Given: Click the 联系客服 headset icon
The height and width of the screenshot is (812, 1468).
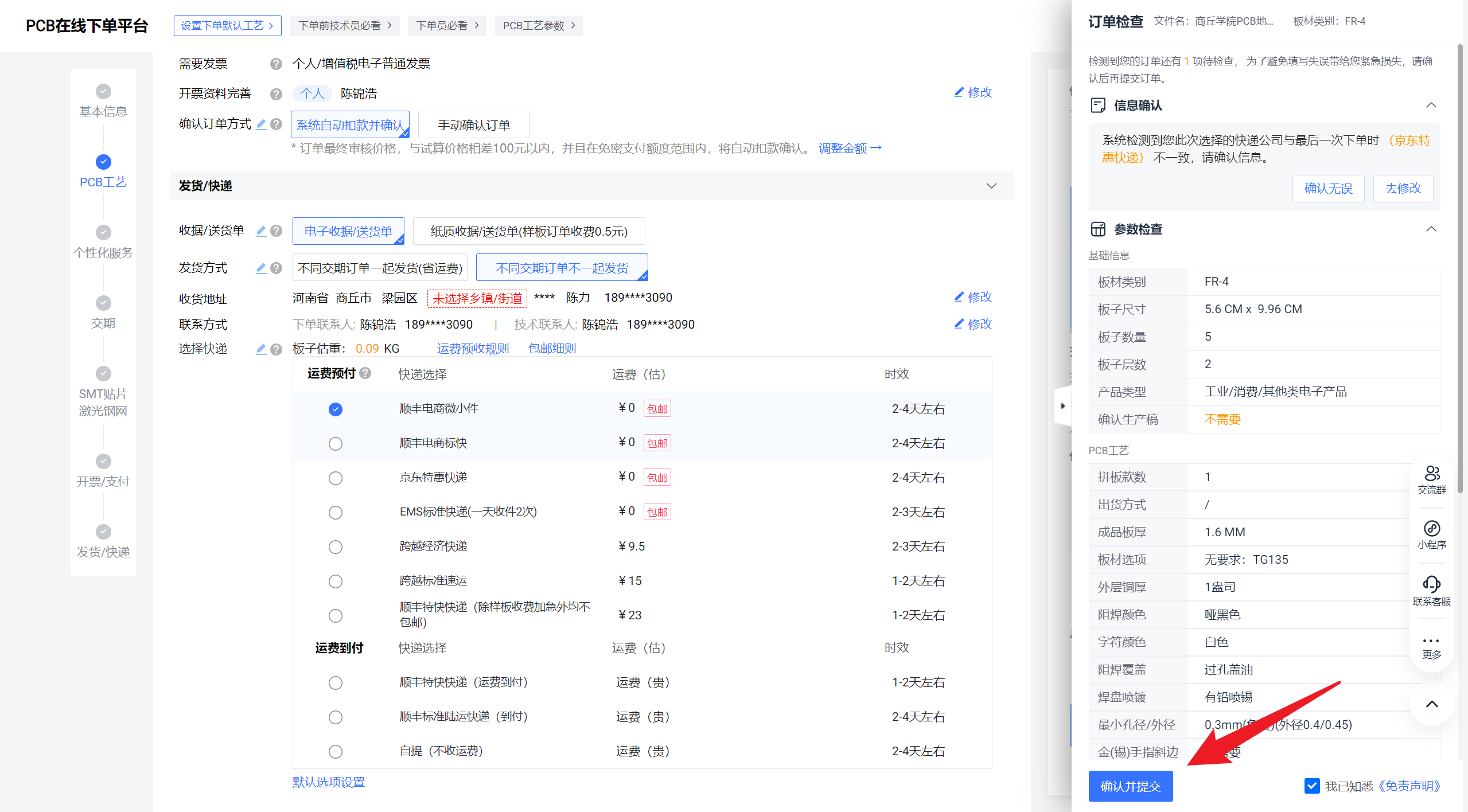Looking at the screenshot, I should [1431, 584].
